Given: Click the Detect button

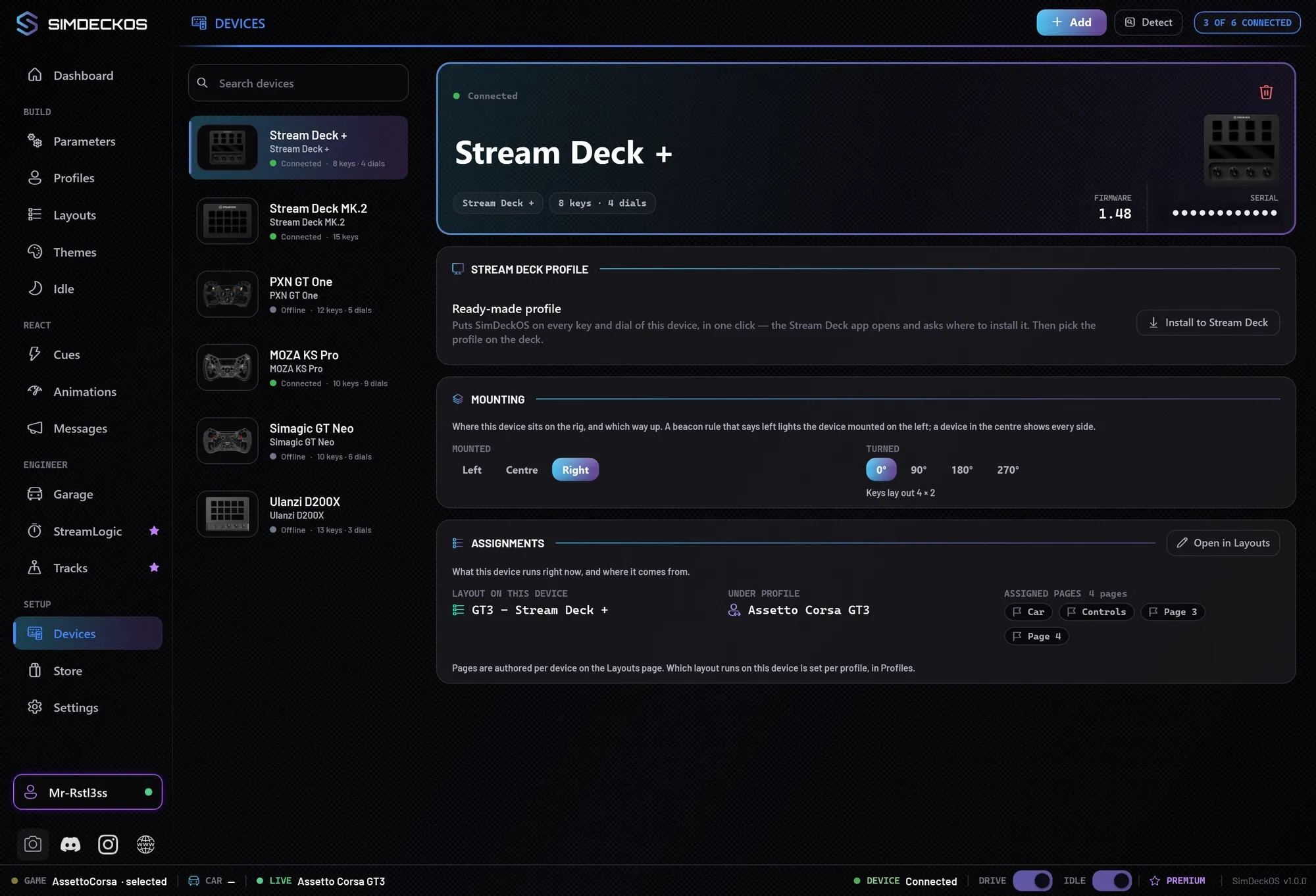Looking at the screenshot, I should 1148,22.
